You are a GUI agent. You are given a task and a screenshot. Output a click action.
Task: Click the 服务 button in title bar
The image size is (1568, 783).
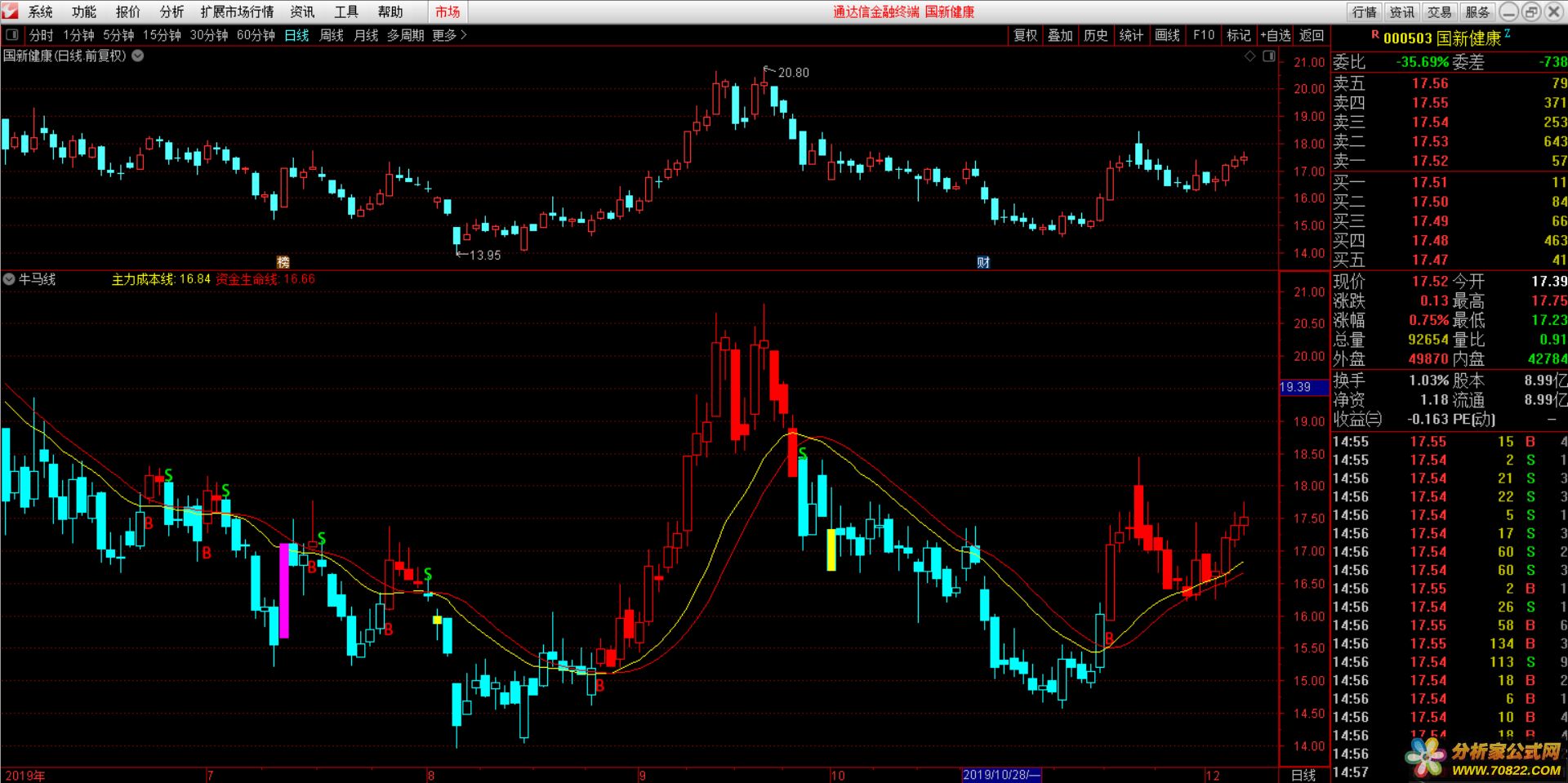[1477, 11]
